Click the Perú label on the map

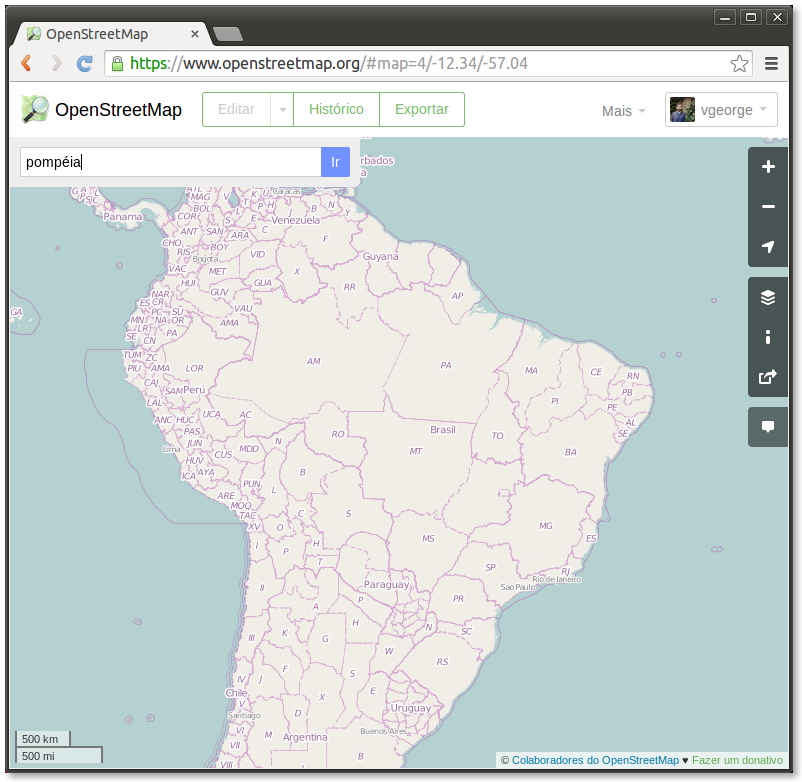pyautogui.click(x=194, y=390)
